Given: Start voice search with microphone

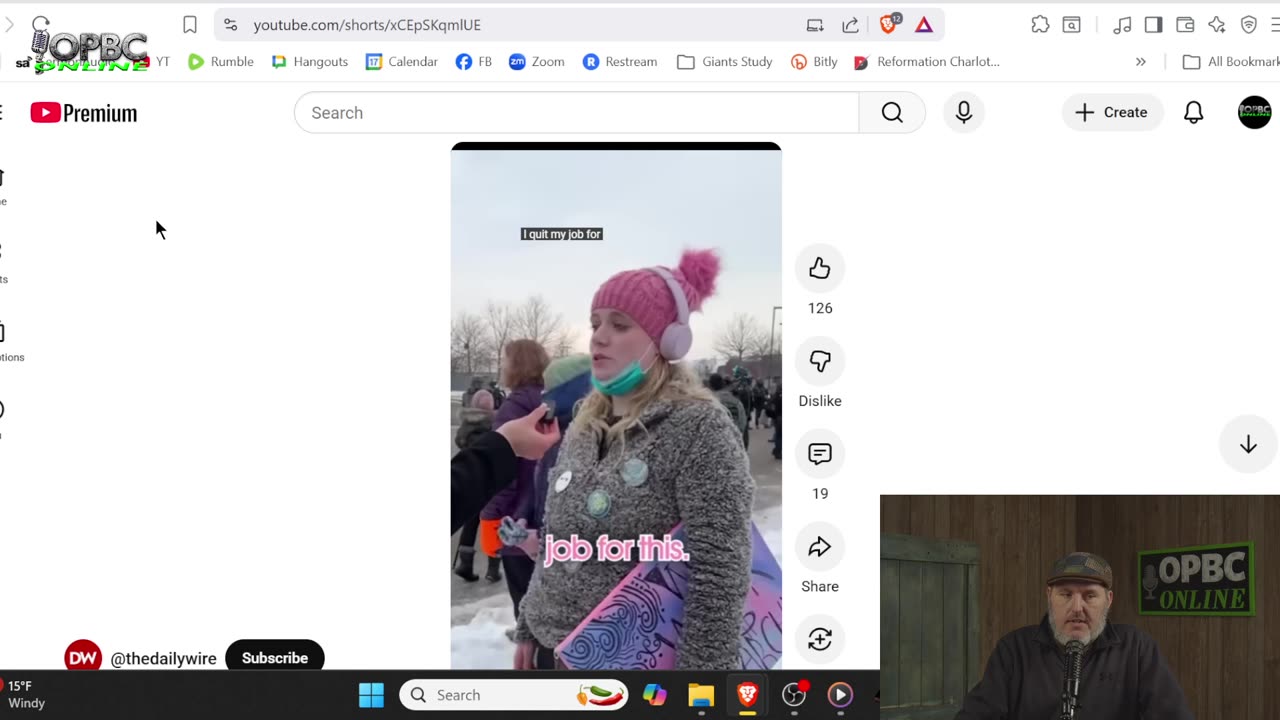Looking at the screenshot, I should tap(964, 113).
